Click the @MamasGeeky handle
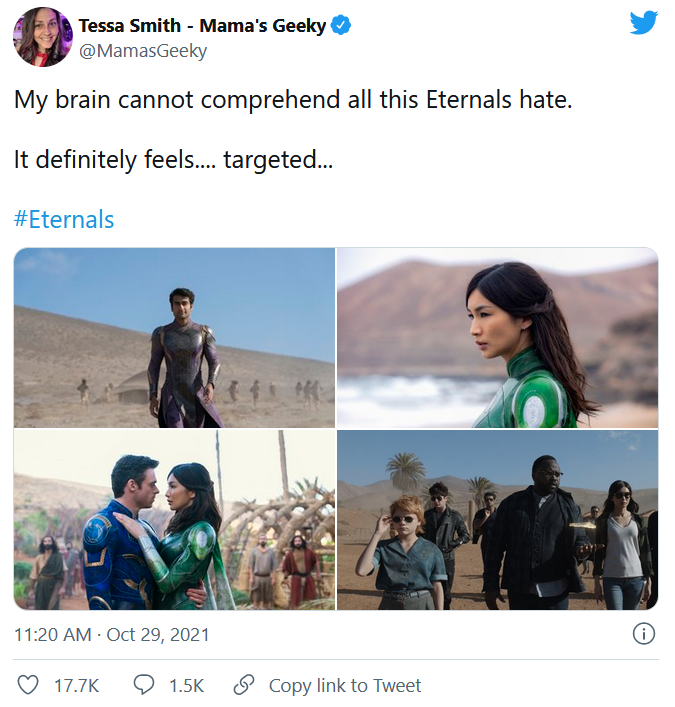This screenshot has width=675, height=707. (x=143, y=50)
